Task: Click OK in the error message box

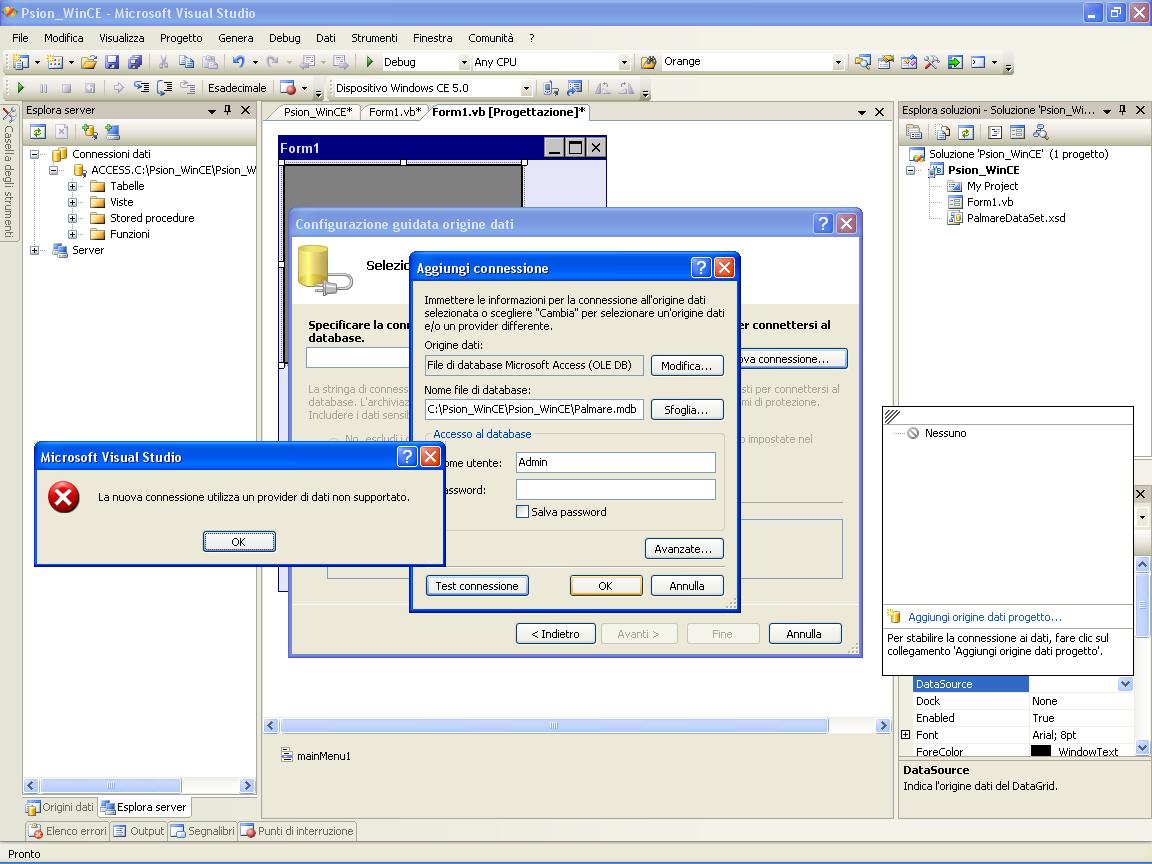Action: [x=239, y=541]
